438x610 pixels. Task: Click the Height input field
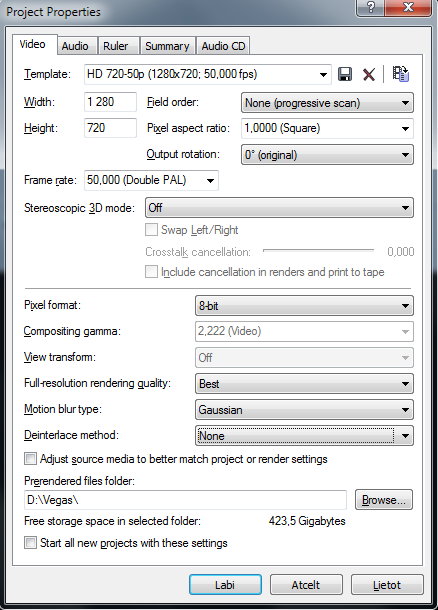click(x=110, y=128)
